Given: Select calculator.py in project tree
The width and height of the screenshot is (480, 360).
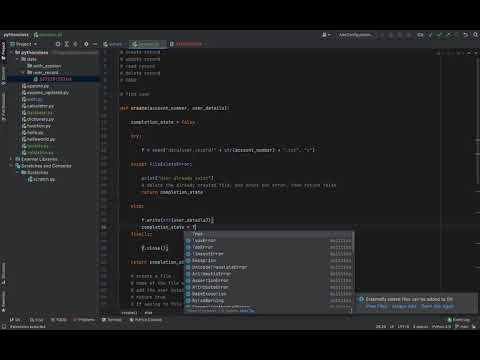Looking at the screenshot, I should pyautogui.click(x=38, y=106).
